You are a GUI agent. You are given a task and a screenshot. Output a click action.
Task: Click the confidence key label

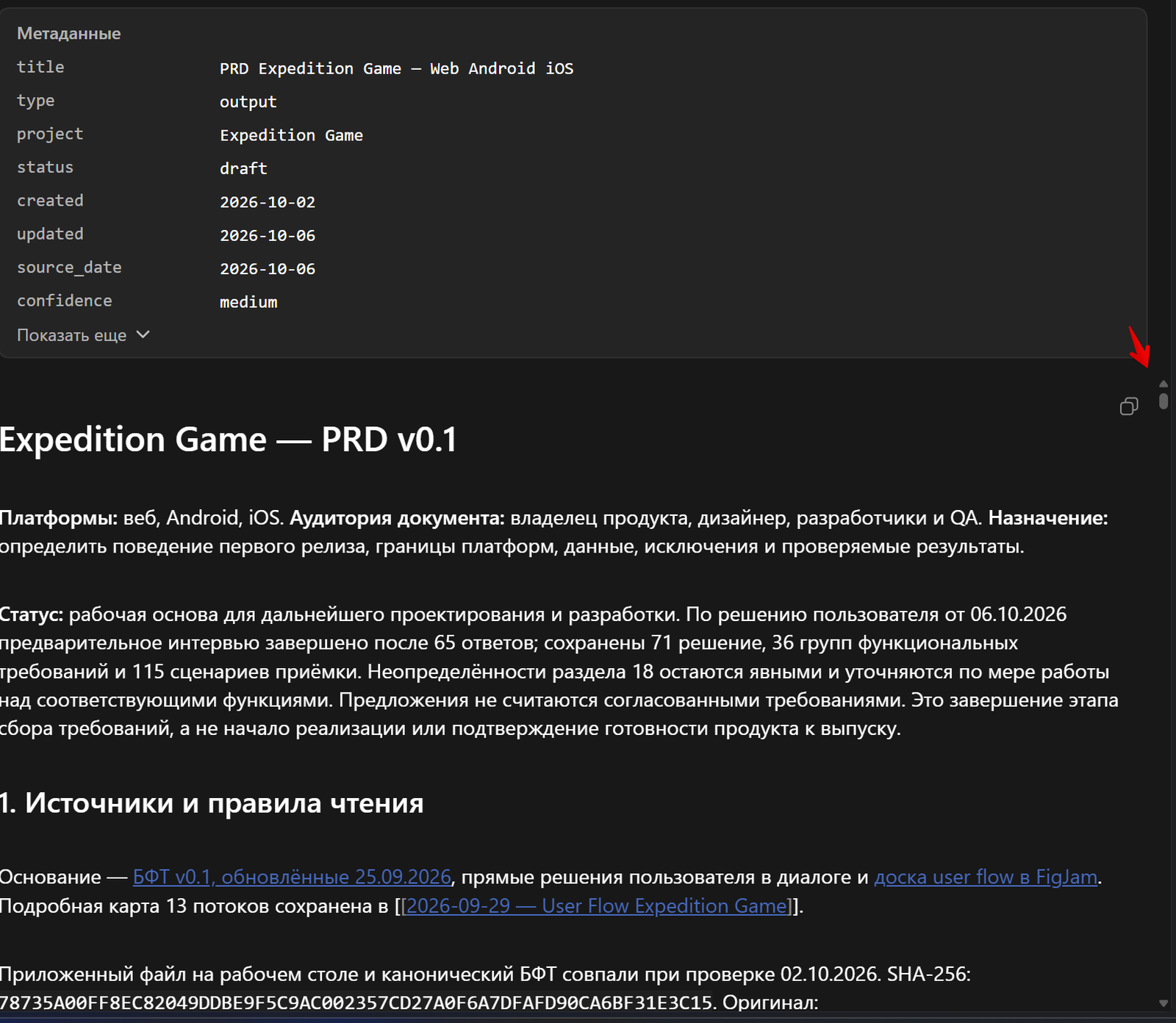65,301
